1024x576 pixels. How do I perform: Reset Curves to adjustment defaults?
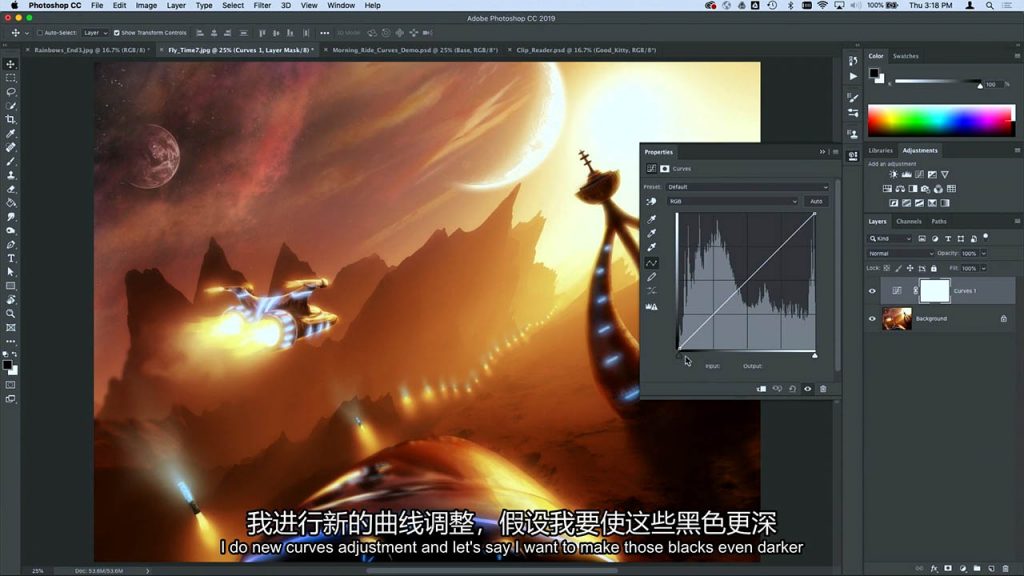tap(792, 389)
